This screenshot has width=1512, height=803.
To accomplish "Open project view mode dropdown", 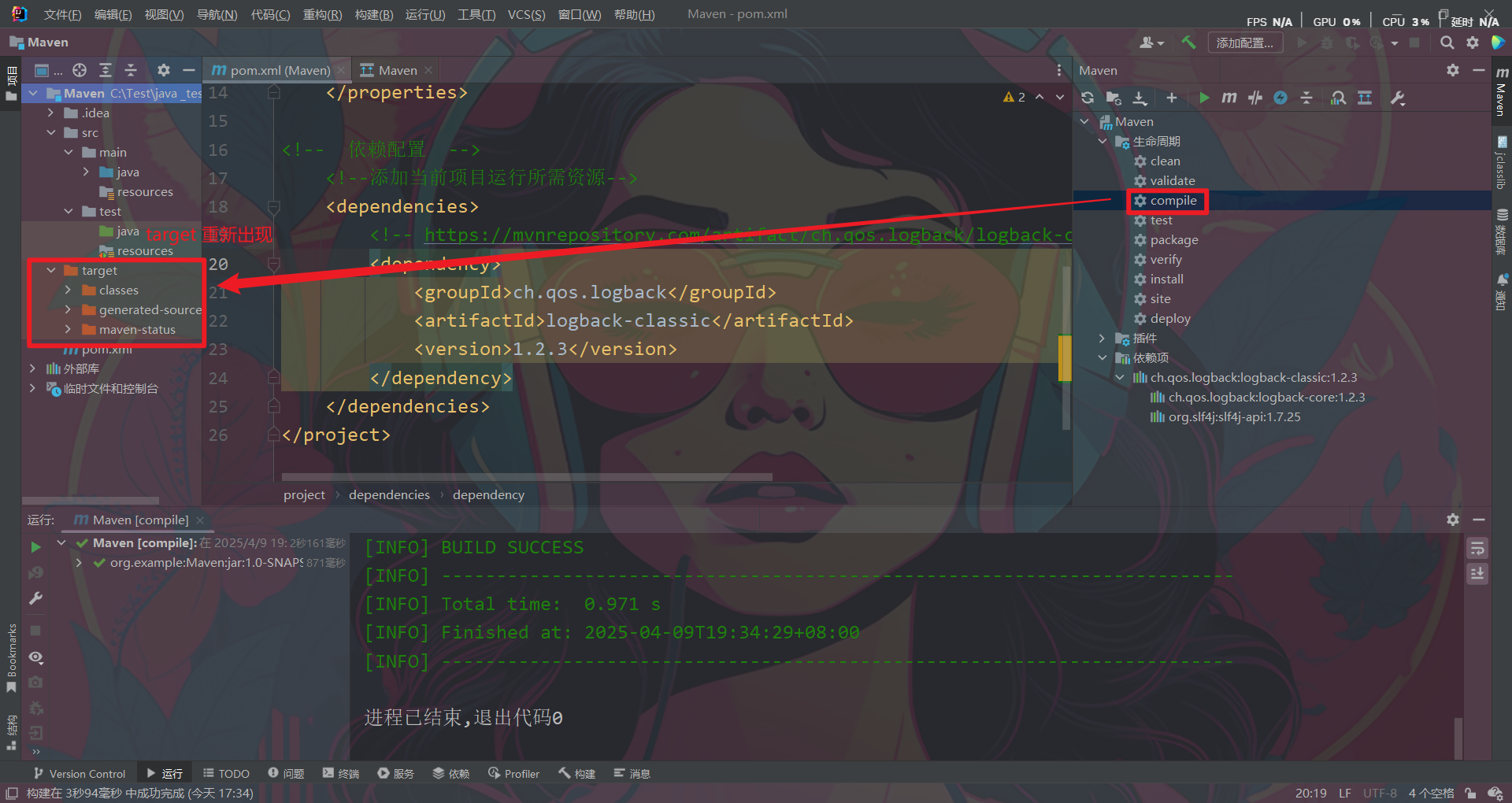I will coord(47,70).
